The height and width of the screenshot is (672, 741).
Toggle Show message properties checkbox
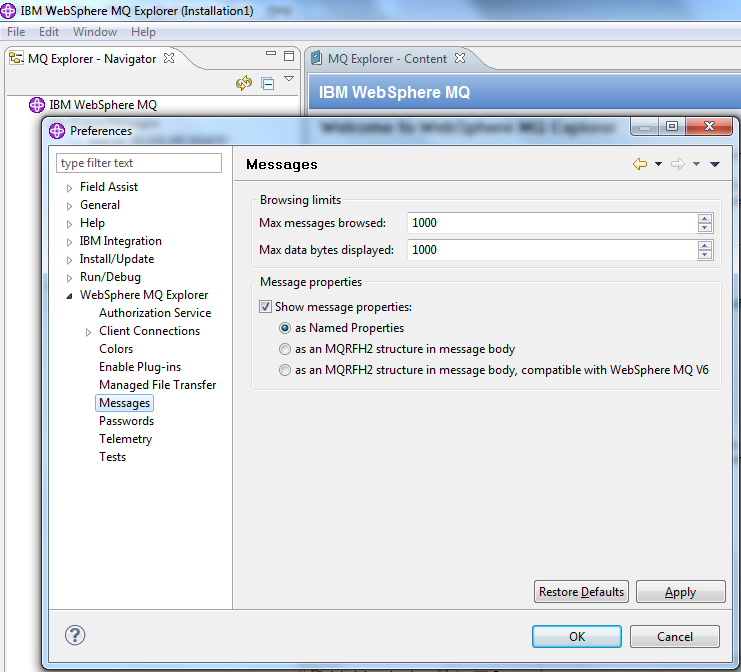click(265, 307)
